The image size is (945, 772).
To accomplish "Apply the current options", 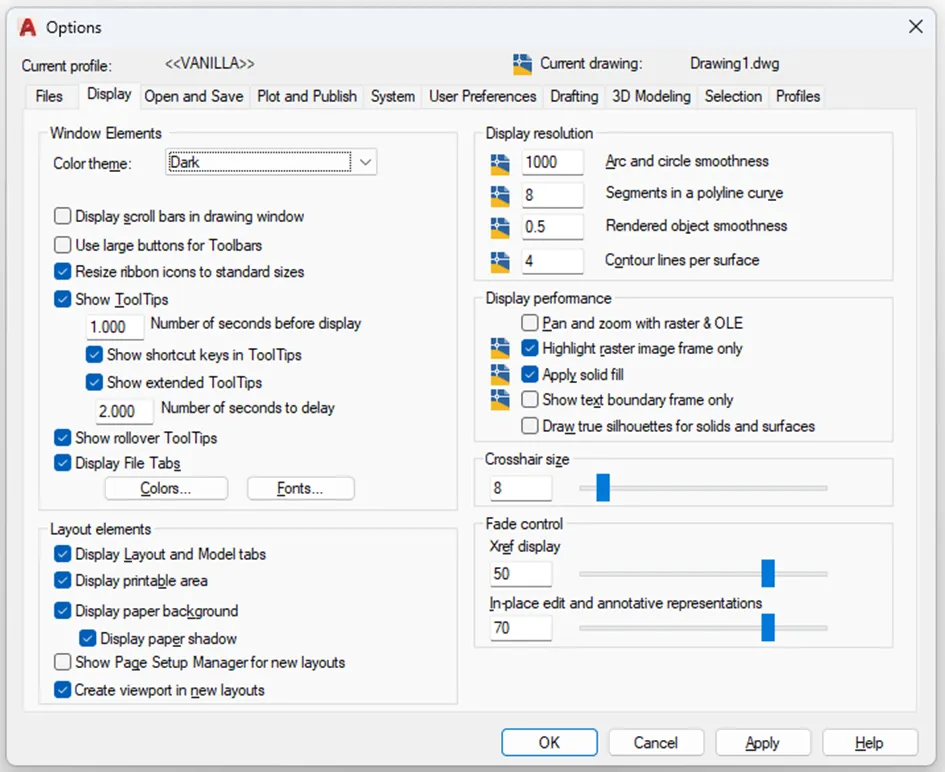I will (763, 742).
